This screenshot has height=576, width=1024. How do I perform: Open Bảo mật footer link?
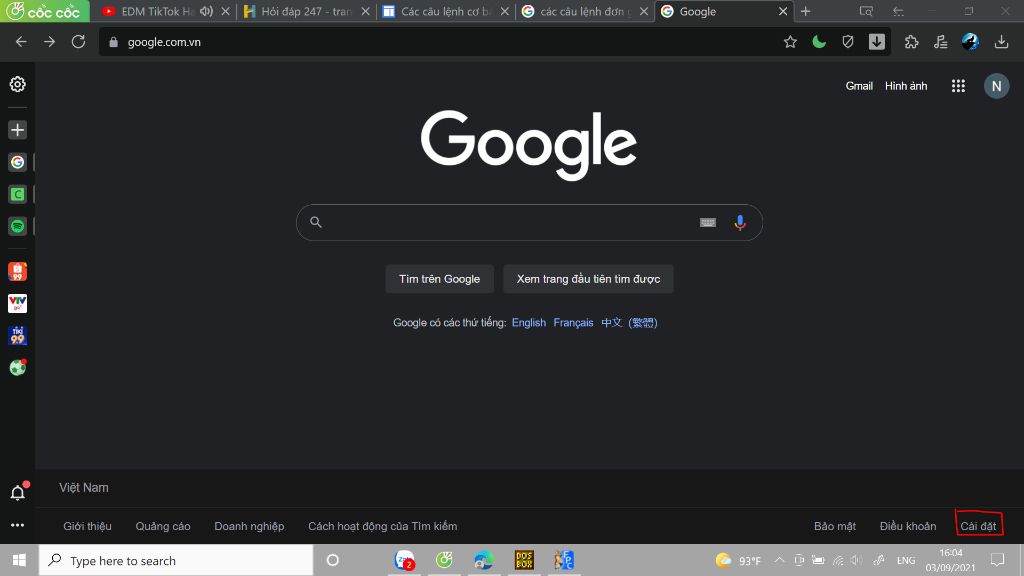click(x=835, y=526)
